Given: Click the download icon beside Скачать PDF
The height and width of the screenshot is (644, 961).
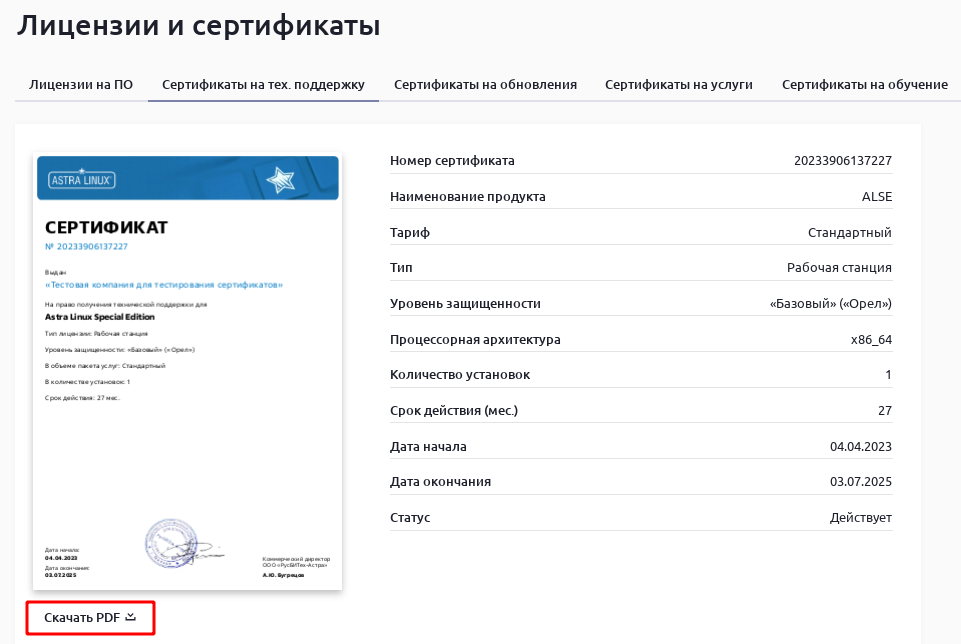Looking at the screenshot, I should coord(131,618).
